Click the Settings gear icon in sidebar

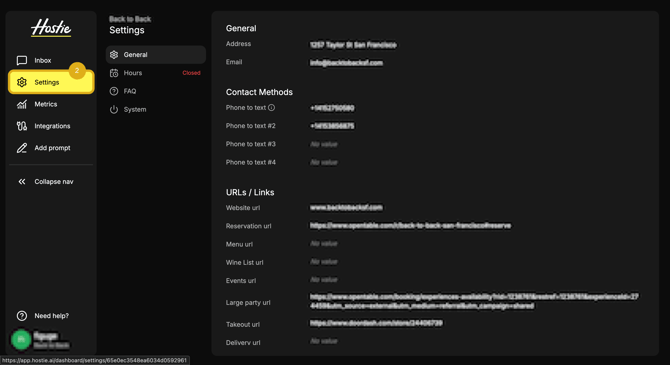(22, 82)
